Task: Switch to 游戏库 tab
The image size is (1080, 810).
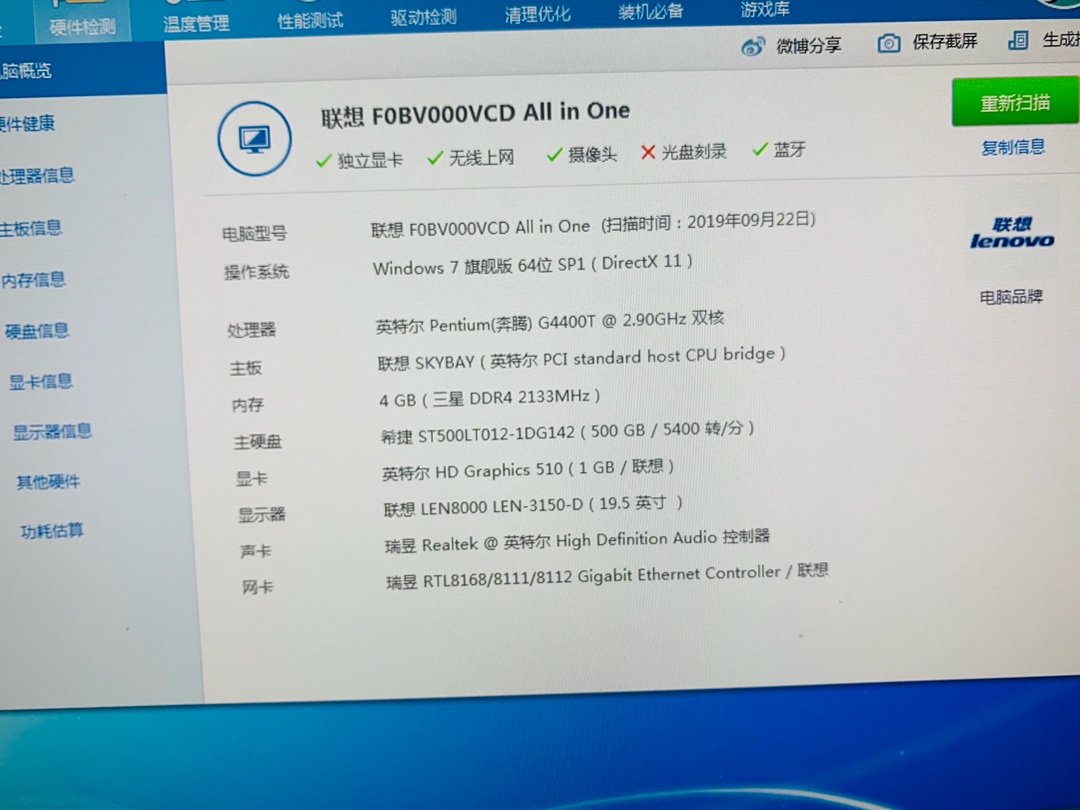Action: pos(765,9)
